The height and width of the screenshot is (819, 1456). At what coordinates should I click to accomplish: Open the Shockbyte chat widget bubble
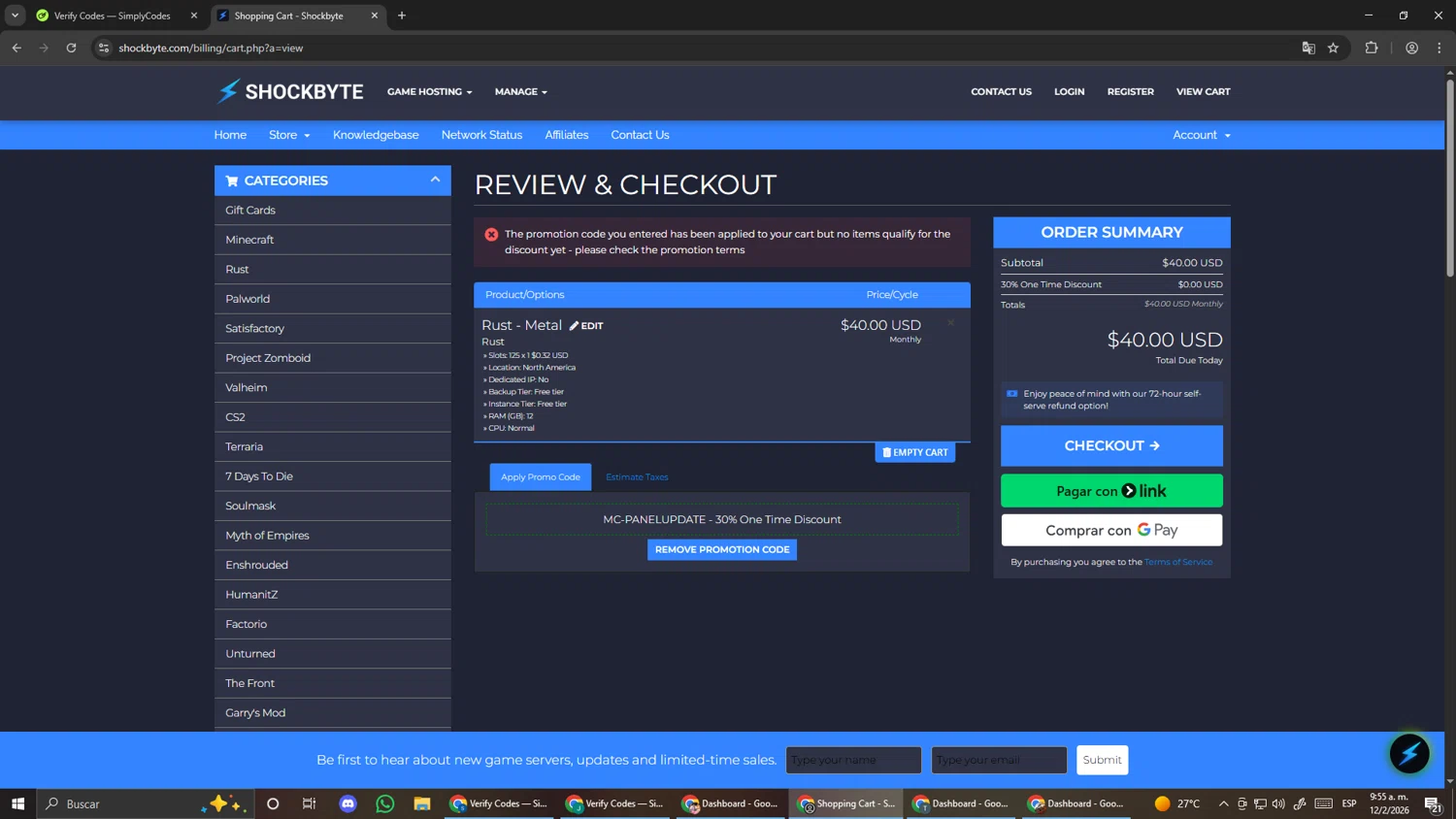(x=1409, y=753)
